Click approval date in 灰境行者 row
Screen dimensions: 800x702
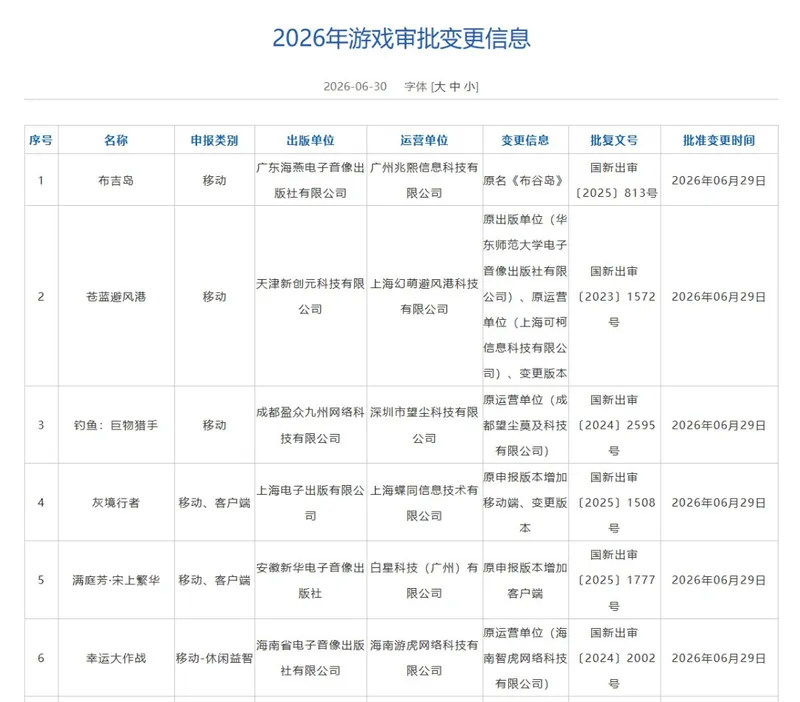[719, 503]
